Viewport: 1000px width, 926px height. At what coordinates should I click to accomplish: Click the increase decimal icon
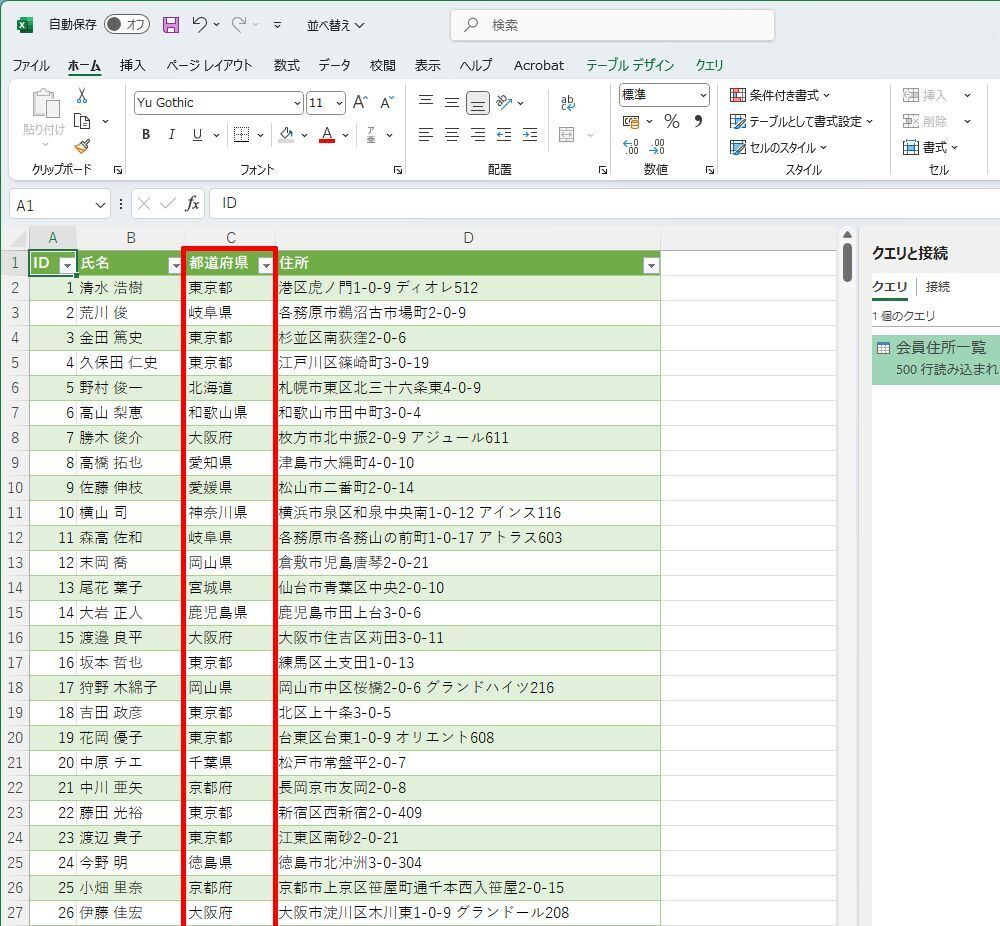[x=631, y=147]
